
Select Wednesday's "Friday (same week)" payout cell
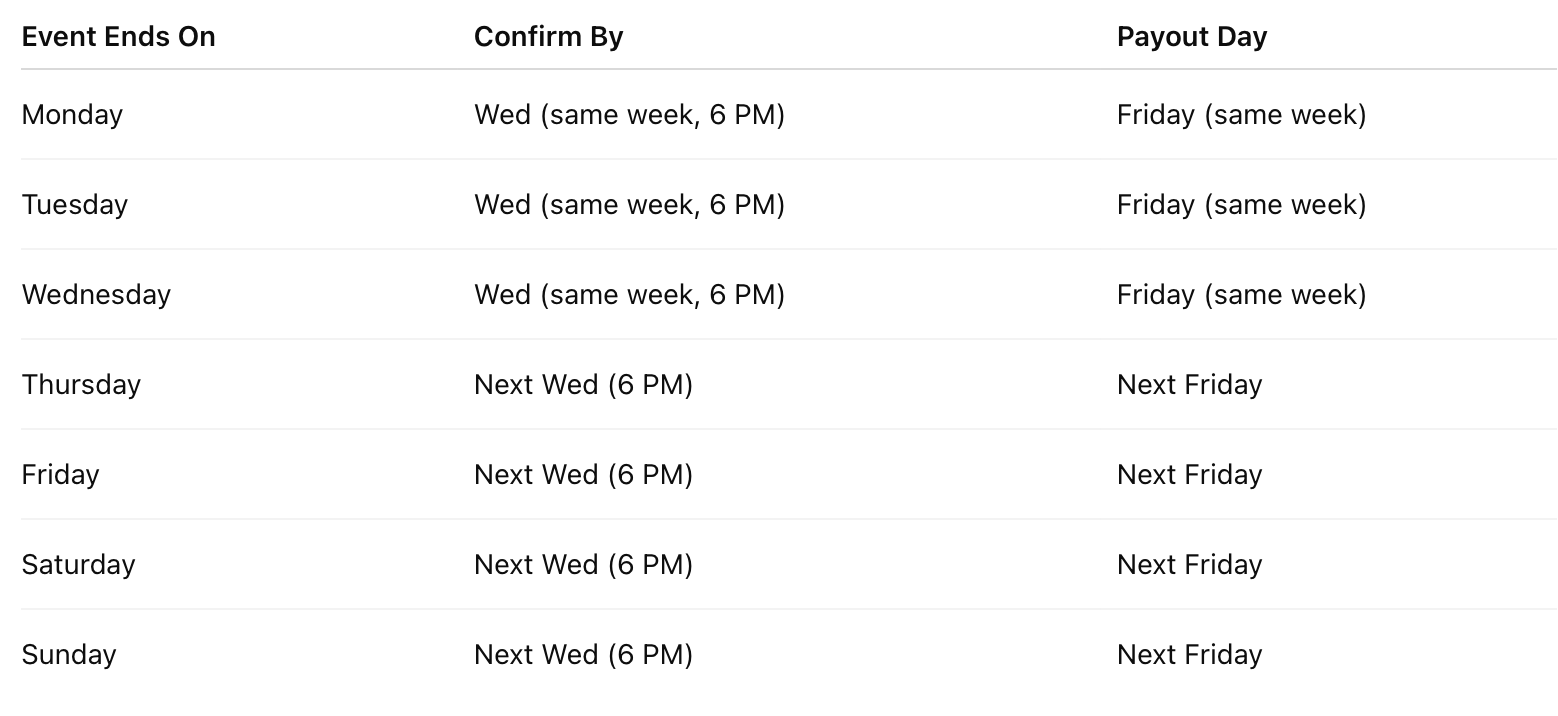[1241, 295]
